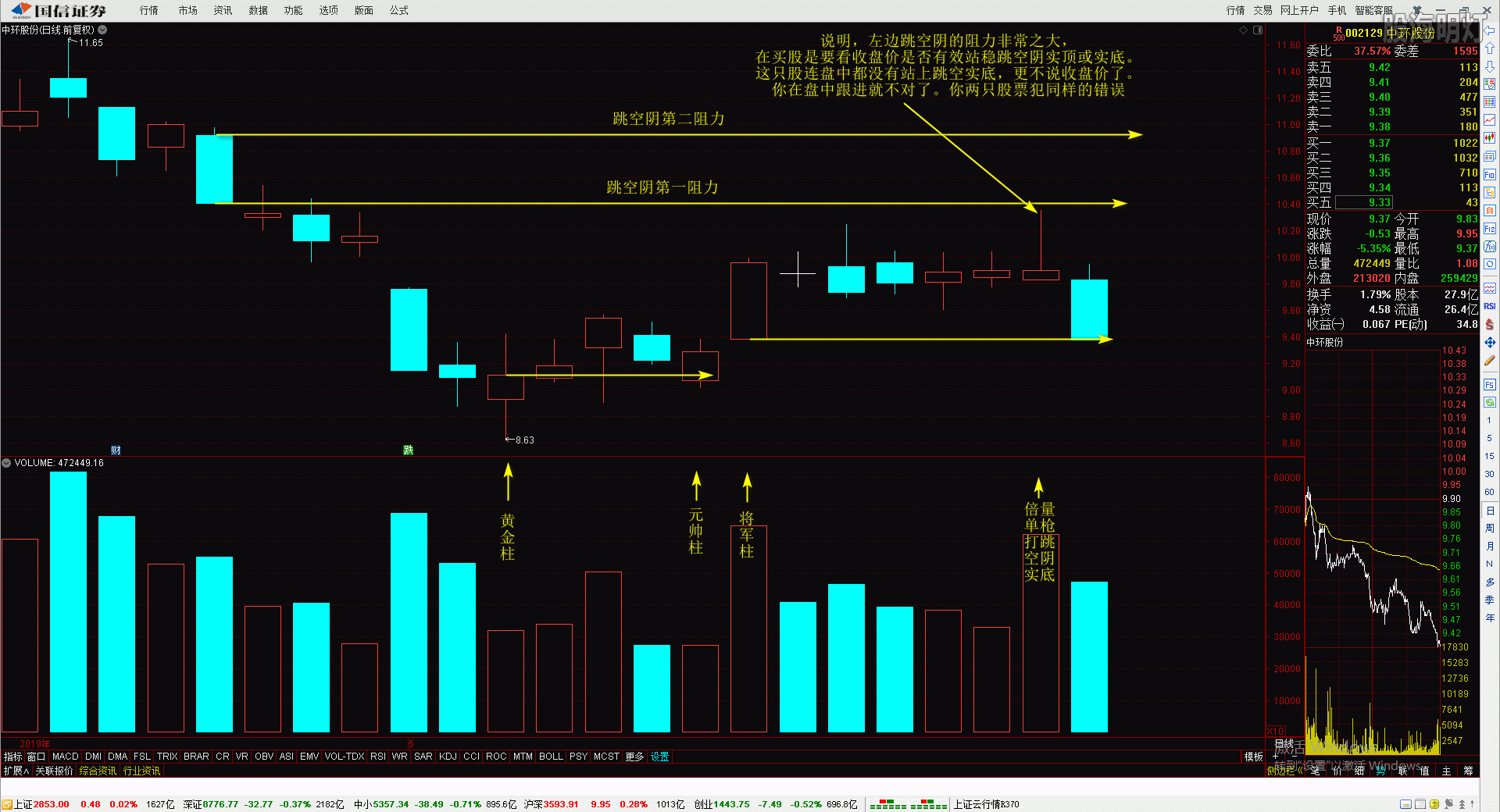Image resolution: width=1500 pixels, height=812 pixels.
Task: Expand the 更多 indicators list
Action: point(634,757)
